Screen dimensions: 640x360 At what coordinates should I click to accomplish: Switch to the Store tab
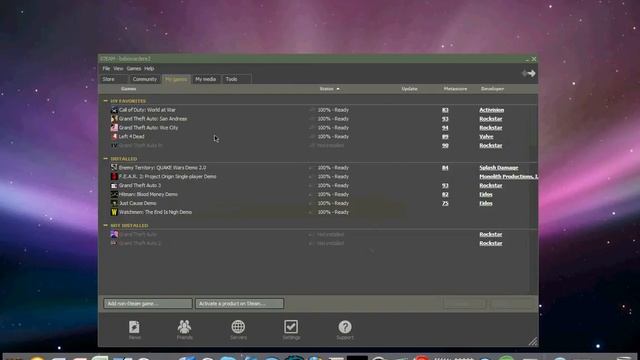115,79
